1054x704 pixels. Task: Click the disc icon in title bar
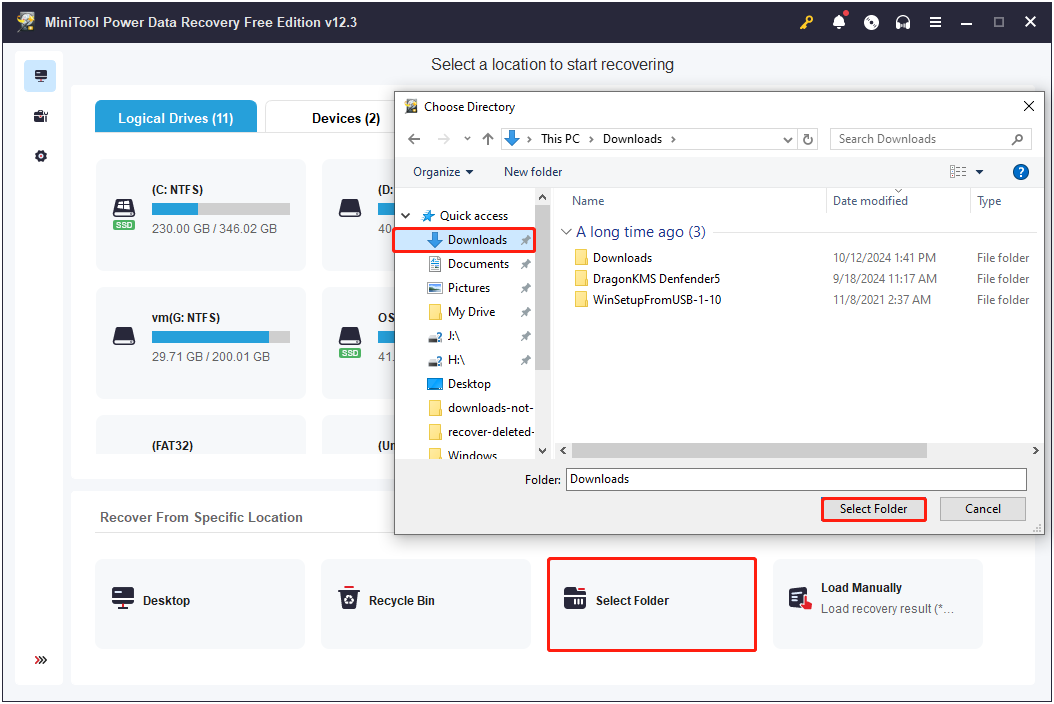pos(871,22)
